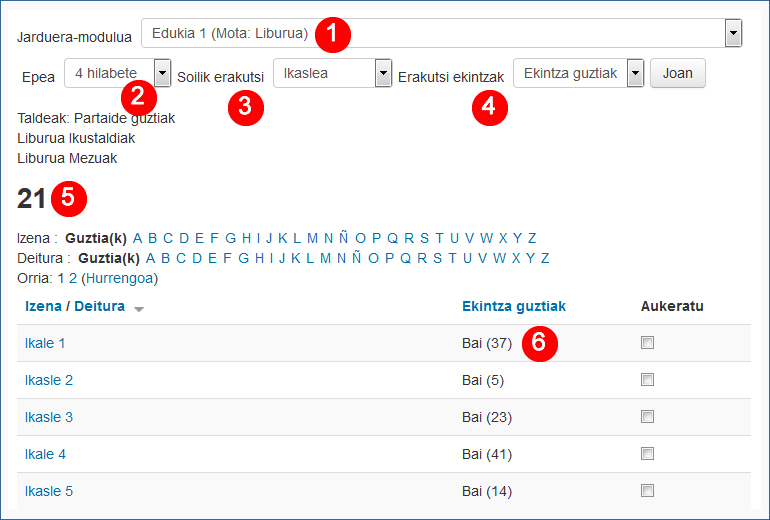Tick the checkbox for Ikale 1
The image size is (770, 520).
pyautogui.click(x=647, y=343)
